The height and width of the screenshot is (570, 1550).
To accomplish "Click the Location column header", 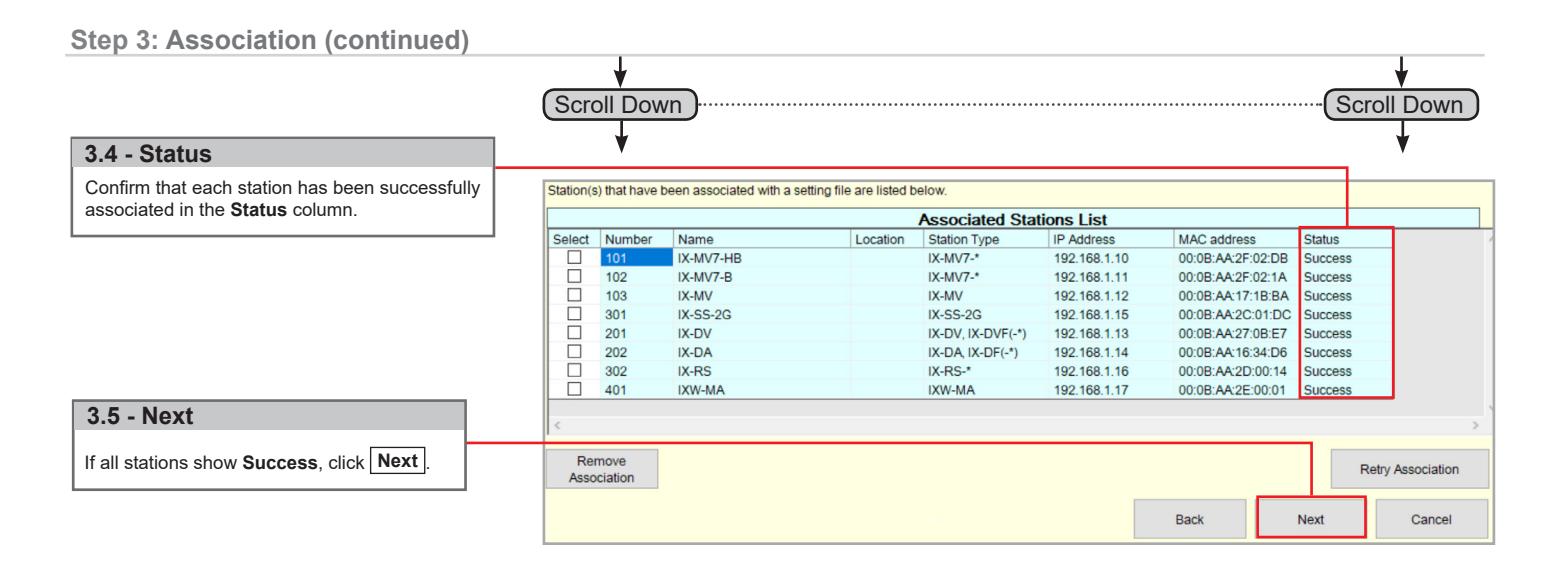I will [x=886, y=240].
